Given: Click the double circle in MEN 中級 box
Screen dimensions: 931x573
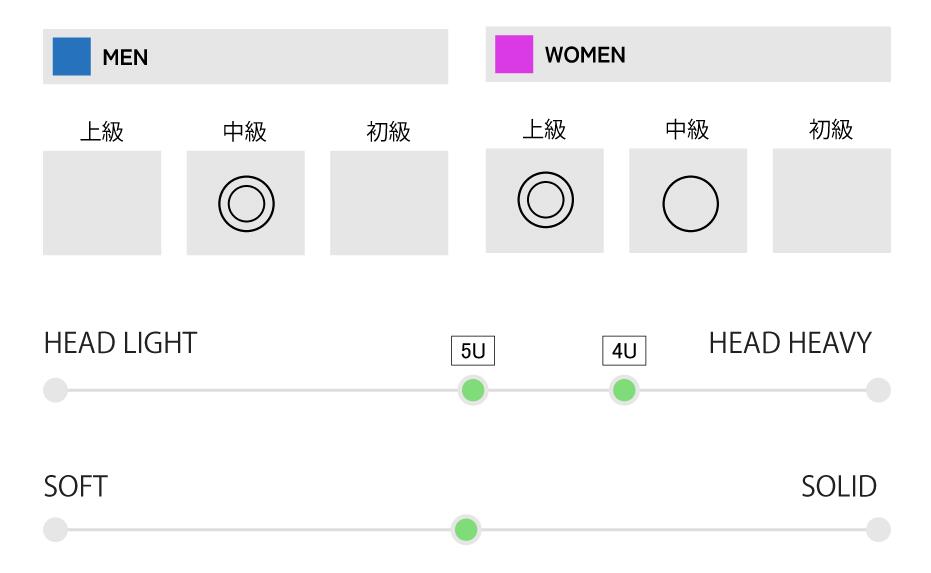Looking at the screenshot, I should pyautogui.click(x=246, y=204).
